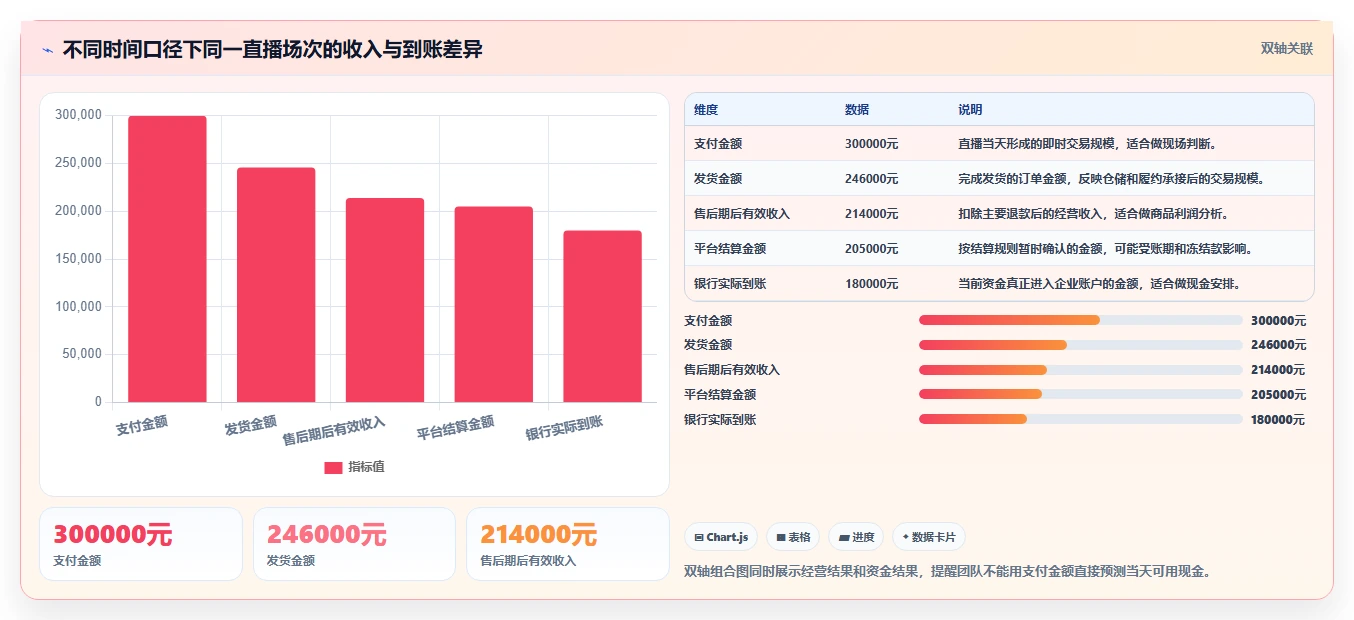Click the 300000元 支付金额 data card
The image size is (1354, 620).
tap(141, 544)
